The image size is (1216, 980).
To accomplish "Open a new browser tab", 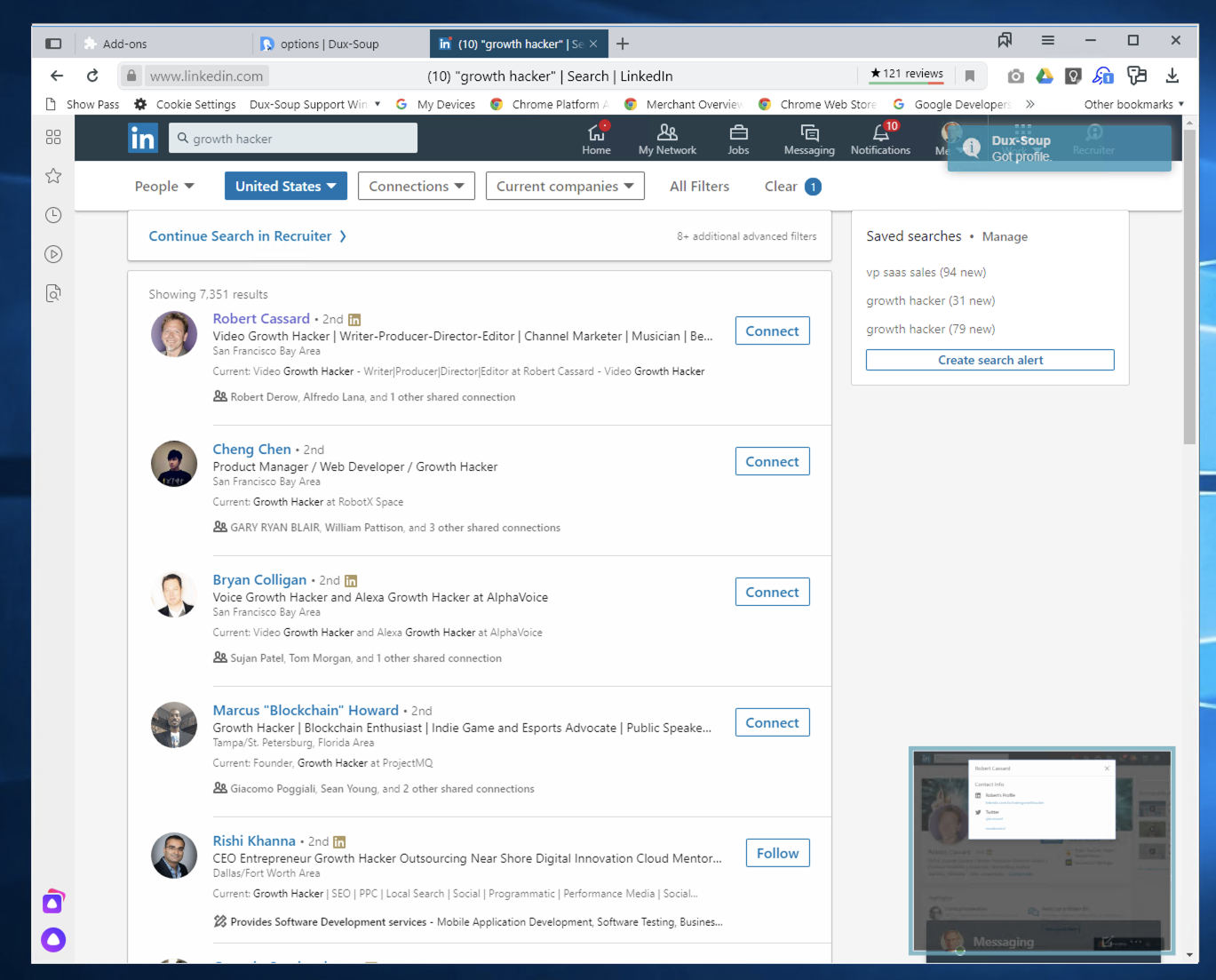I will pos(623,44).
